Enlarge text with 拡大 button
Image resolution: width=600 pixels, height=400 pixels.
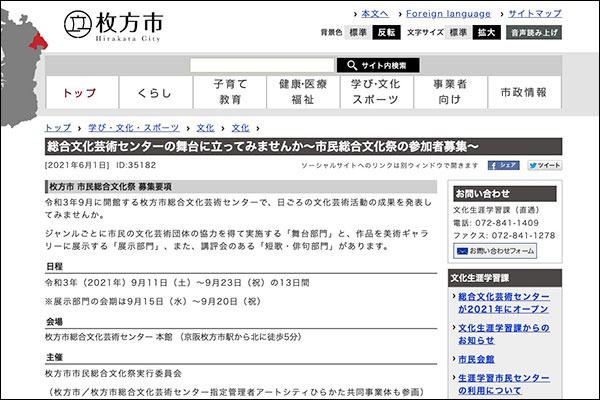(x=486, y=32)
